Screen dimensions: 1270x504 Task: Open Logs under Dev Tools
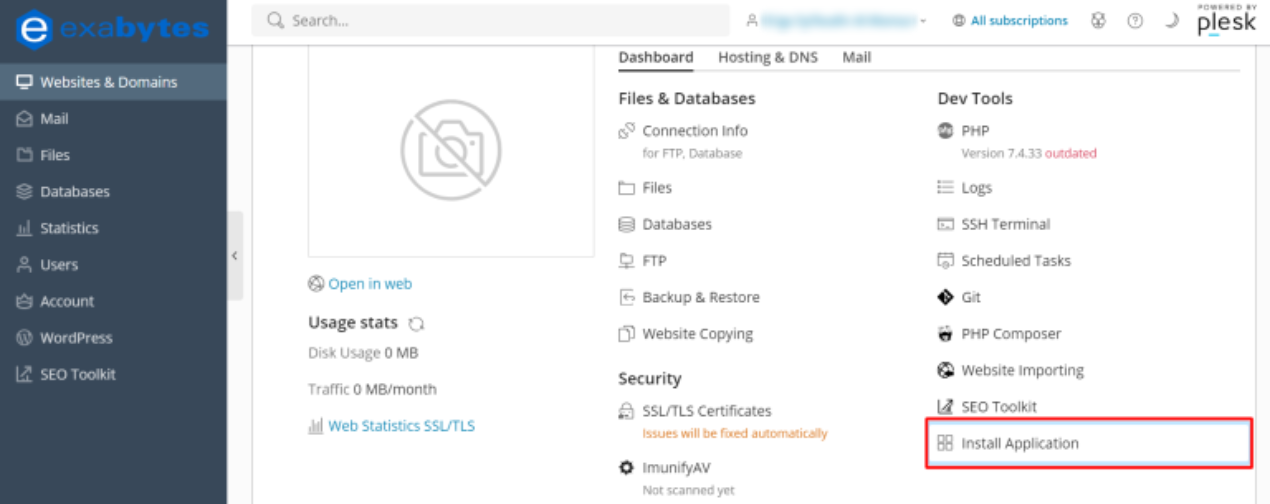(977, 188)
